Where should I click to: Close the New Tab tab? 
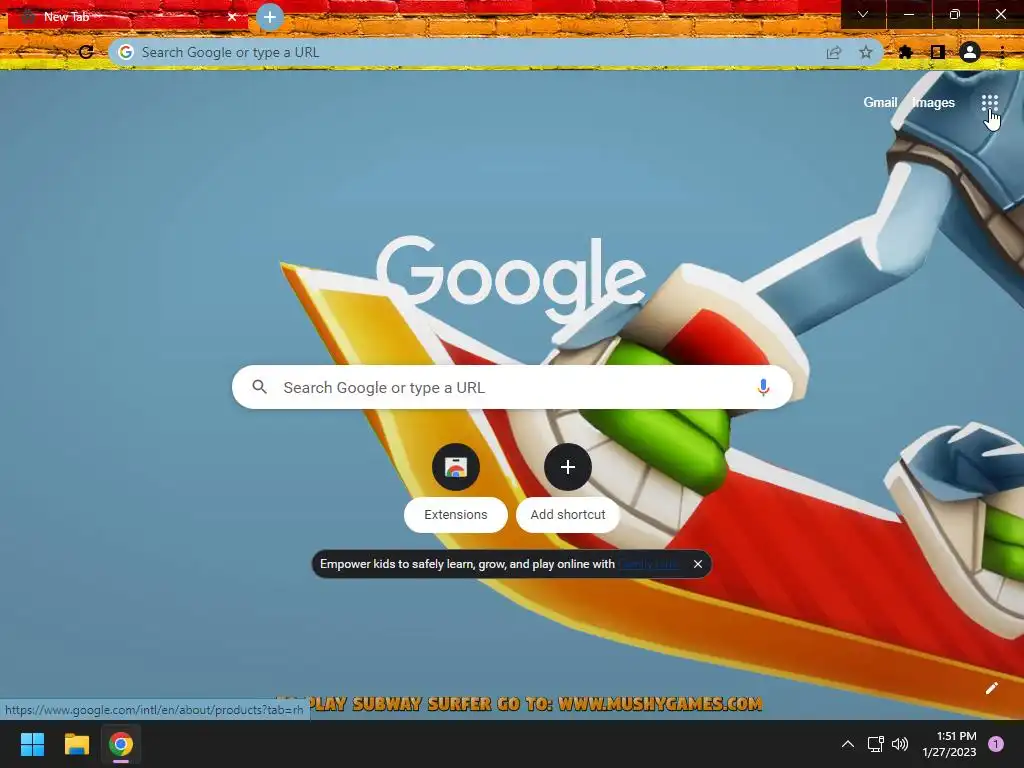[x=232, y=17]
